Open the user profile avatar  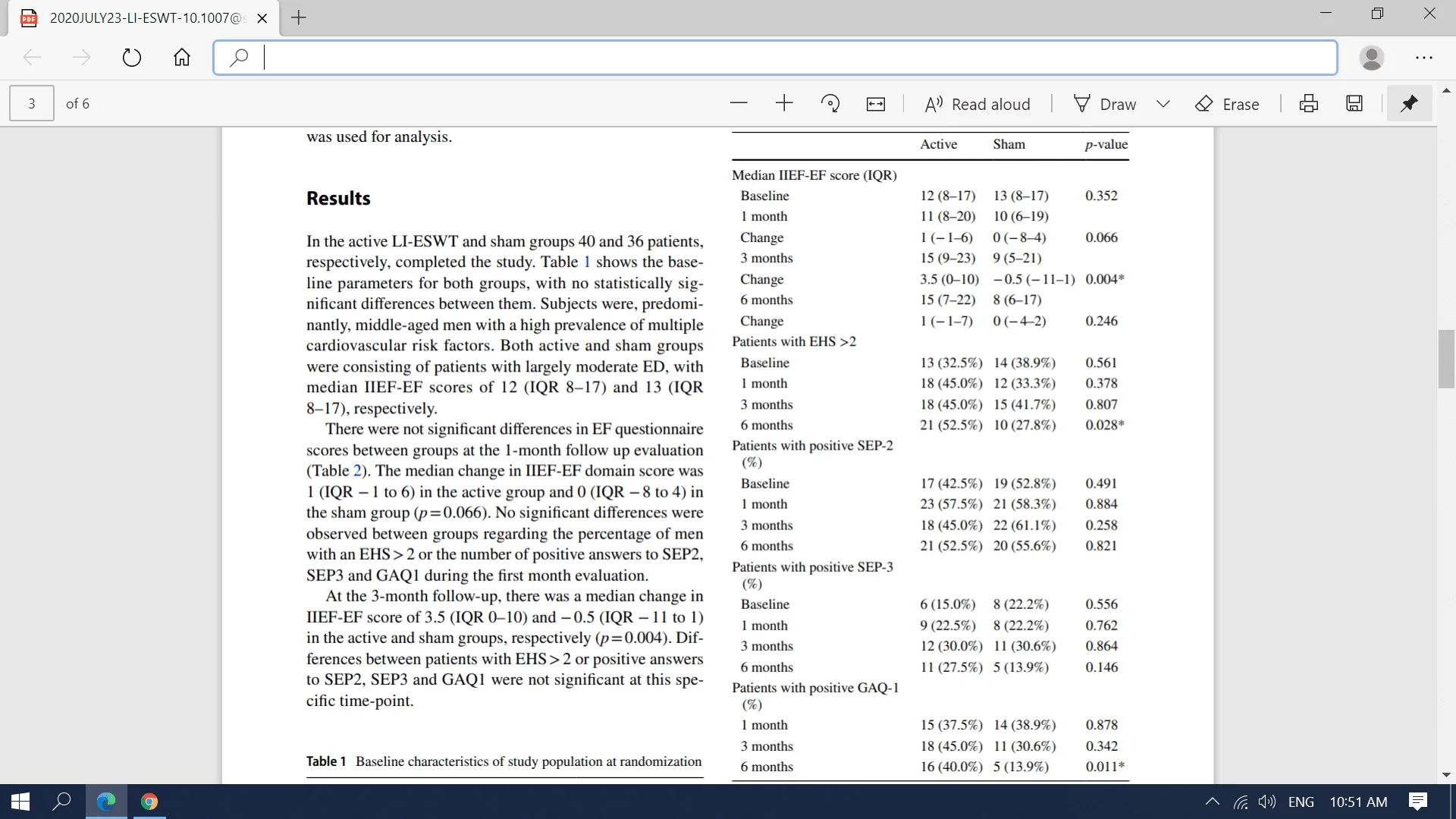tap(1372, 58)
